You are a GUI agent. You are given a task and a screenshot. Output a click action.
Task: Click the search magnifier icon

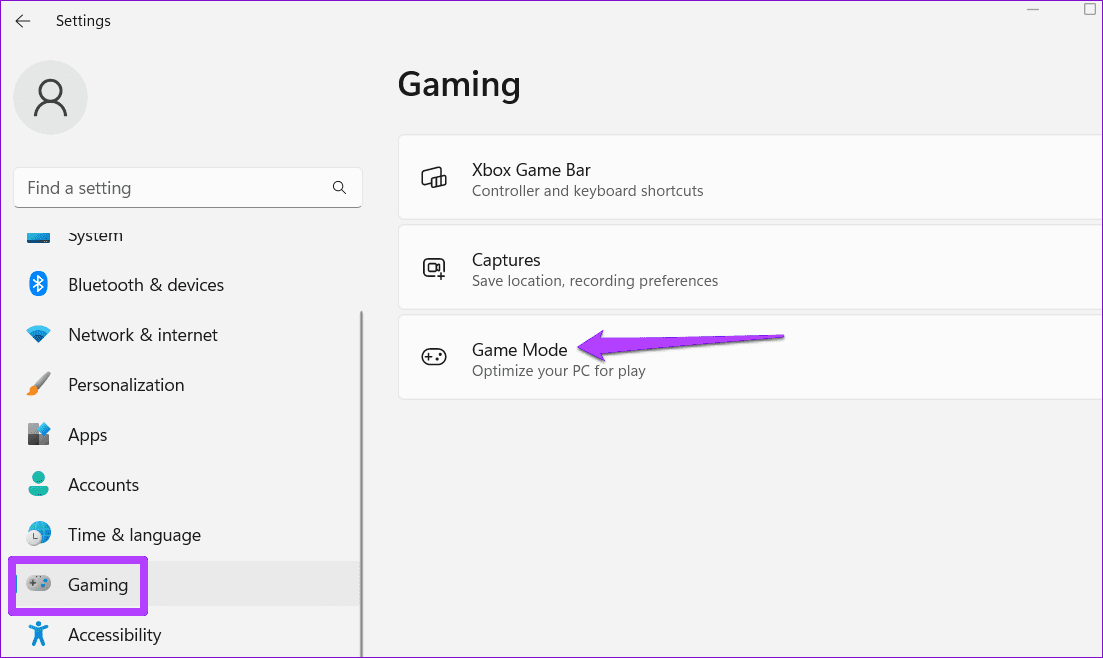click(x=339, y=188)
